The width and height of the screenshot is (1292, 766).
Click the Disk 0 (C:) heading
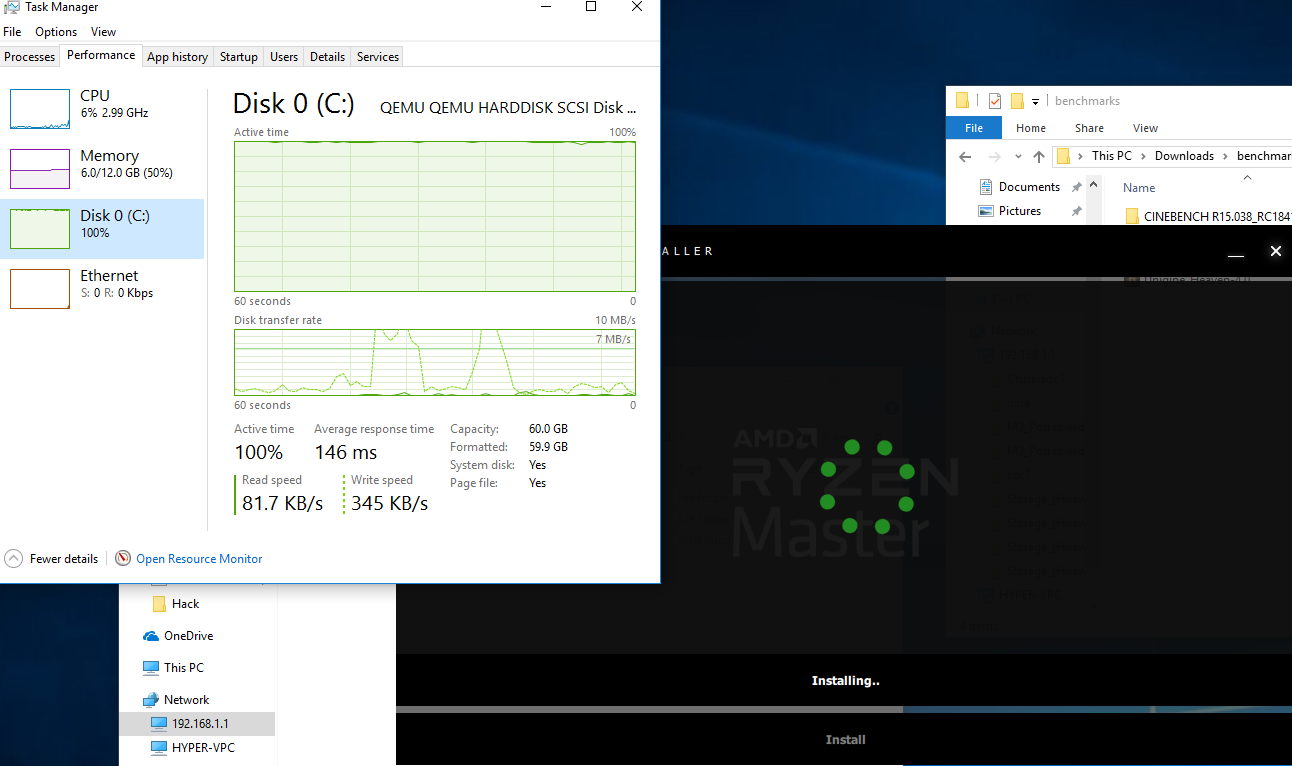(x=294, y=104)
